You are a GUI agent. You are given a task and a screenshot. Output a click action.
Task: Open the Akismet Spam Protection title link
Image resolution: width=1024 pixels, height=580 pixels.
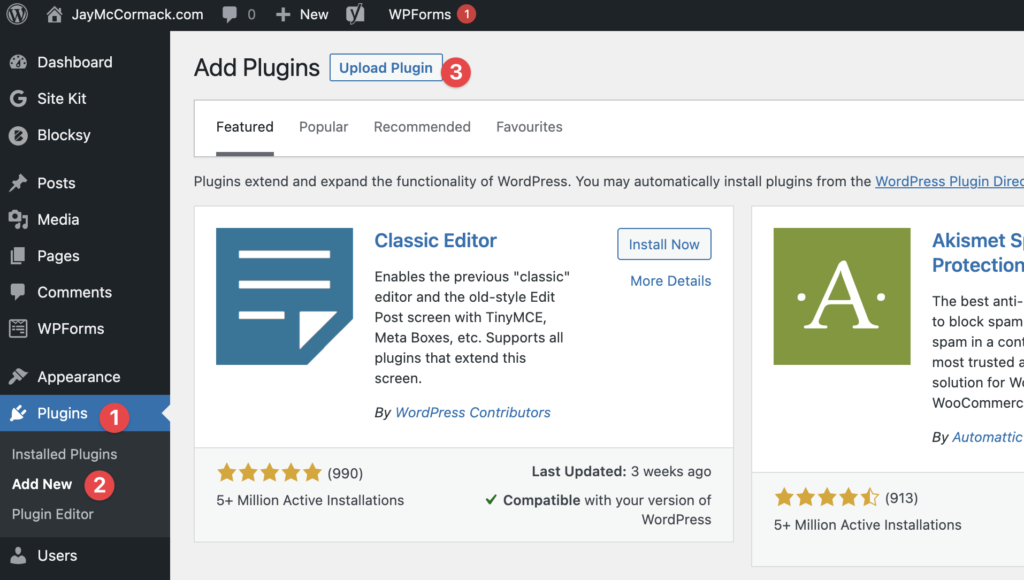coord(978,253)
